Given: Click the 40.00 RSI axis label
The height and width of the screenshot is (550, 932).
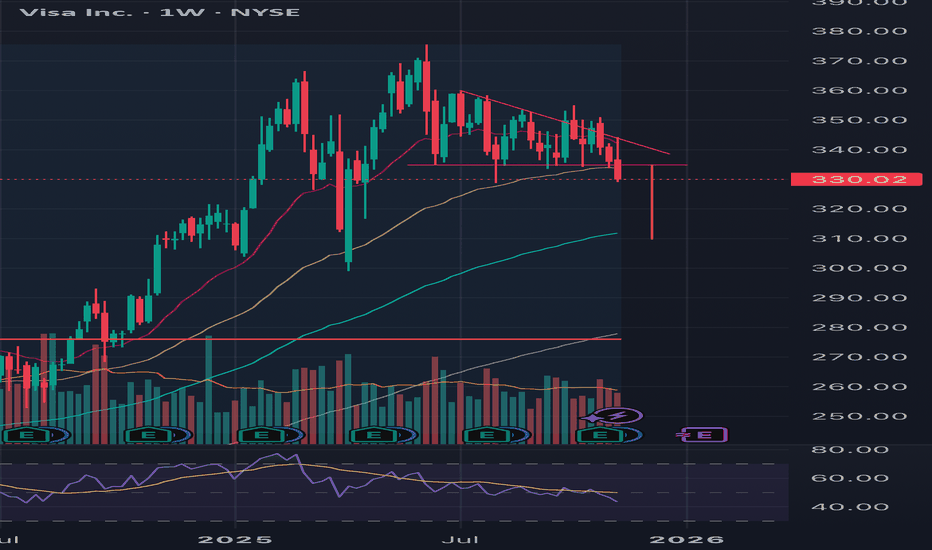Looking at the screenshot, I should 850,507.
